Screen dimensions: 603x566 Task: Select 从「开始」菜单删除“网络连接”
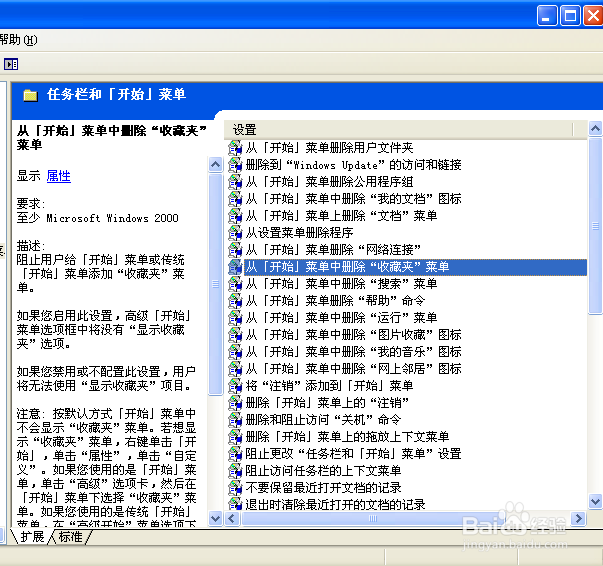333,250
